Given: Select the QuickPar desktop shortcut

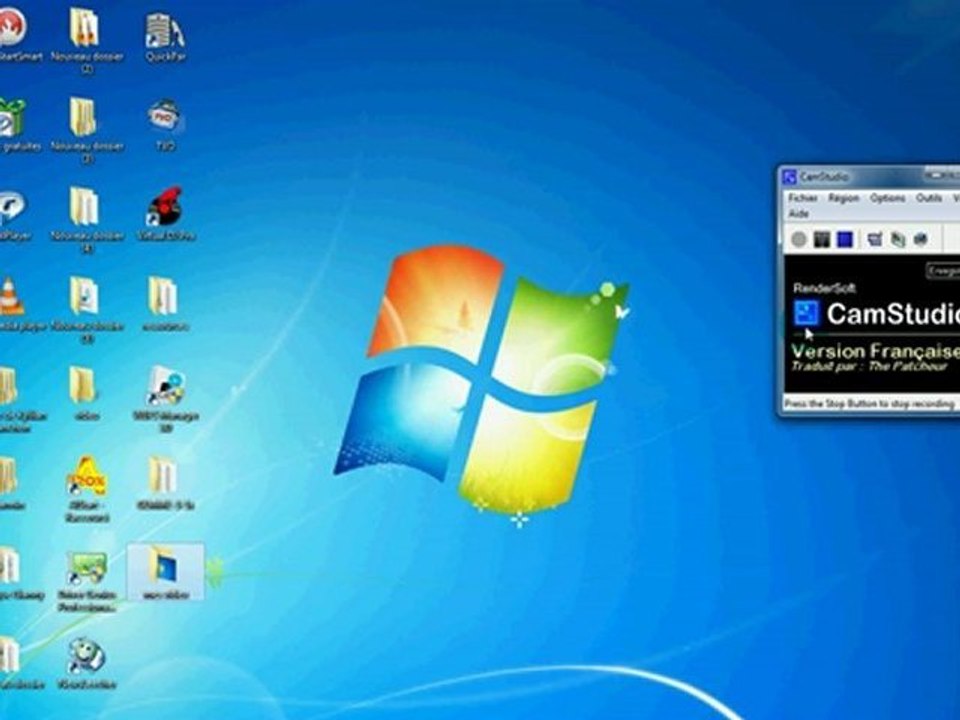Looking at the screenshot, I should pos(165,37).
